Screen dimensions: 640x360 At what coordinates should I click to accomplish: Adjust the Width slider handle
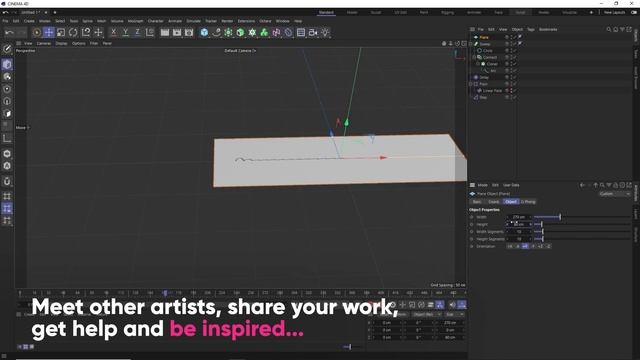click(x=560, y=217)
